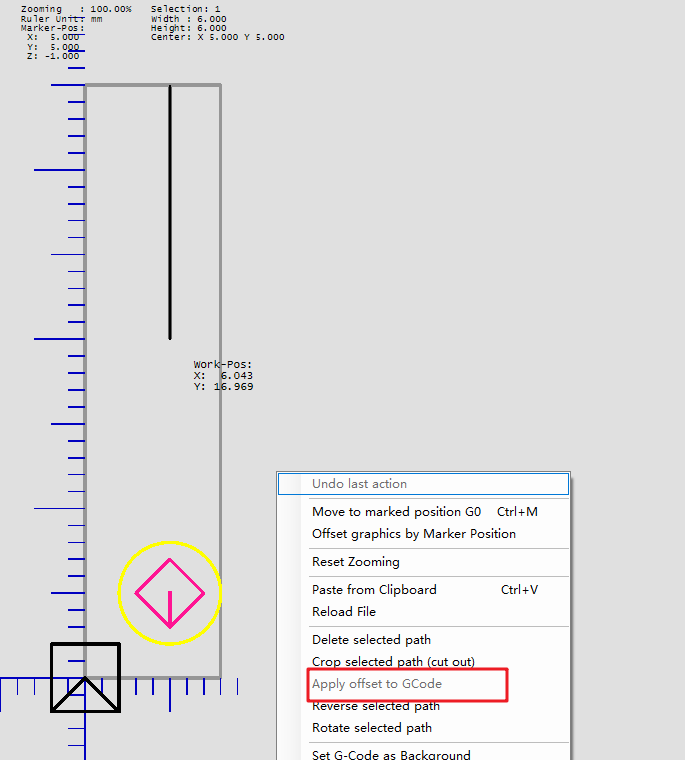Select Rotate selected path option

pos(371,728)
